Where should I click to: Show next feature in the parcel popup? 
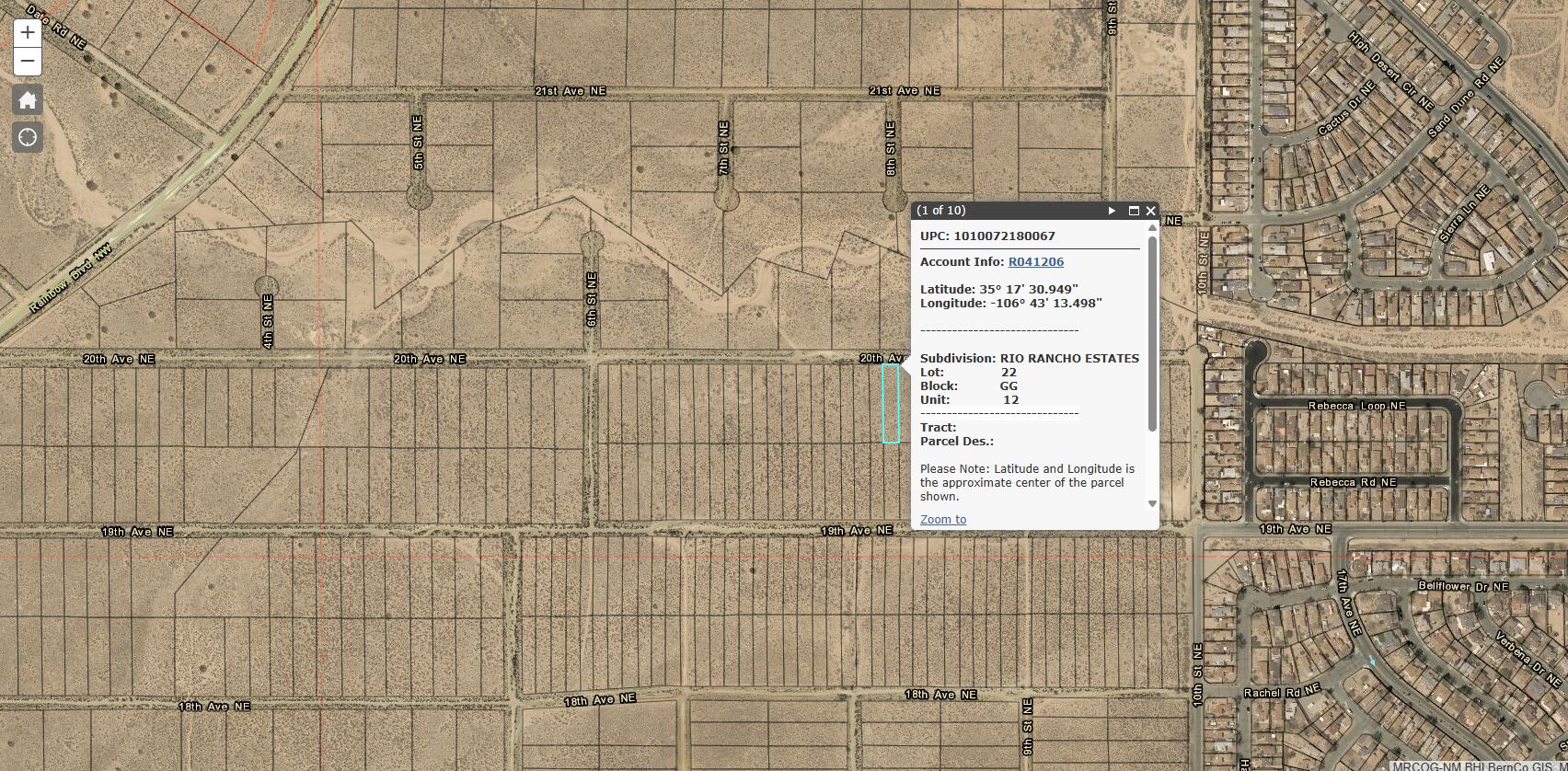(1112, 211)
